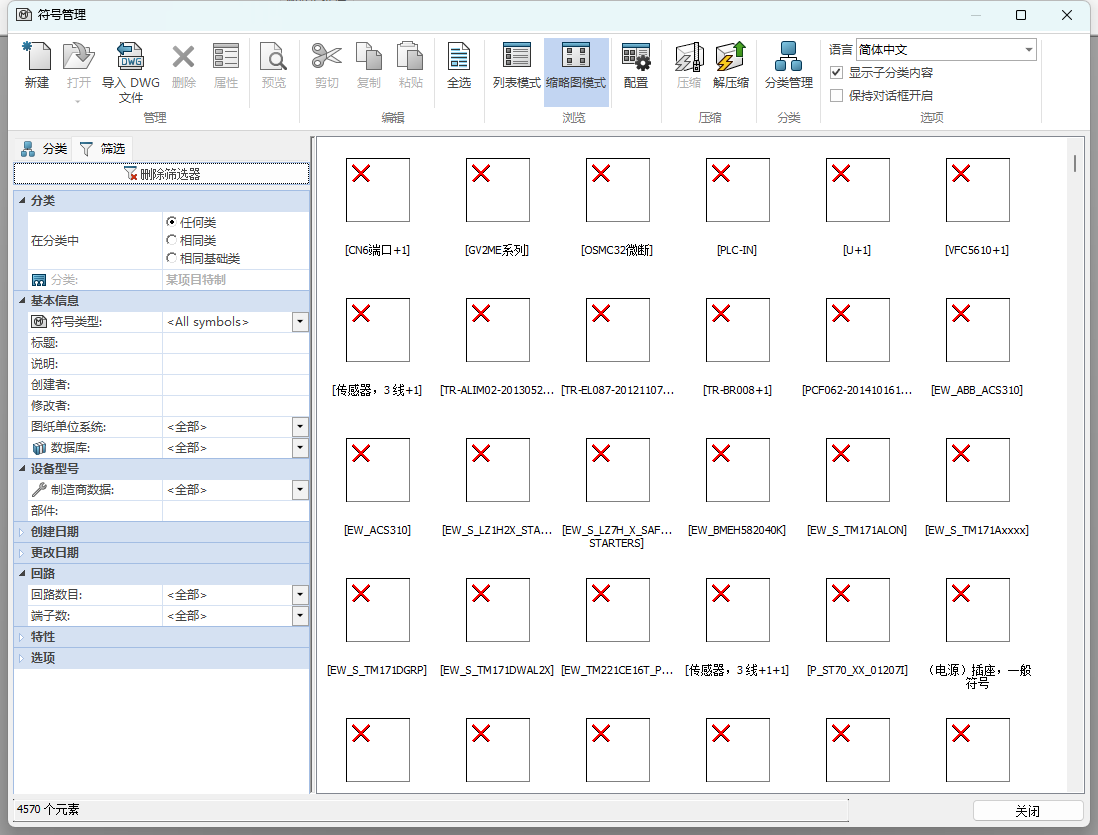This screenshot has width=1098, height=835.
Task: Select the [EW_ABB_ACS310] symbol thumbnail
Action: click(978, 330)
